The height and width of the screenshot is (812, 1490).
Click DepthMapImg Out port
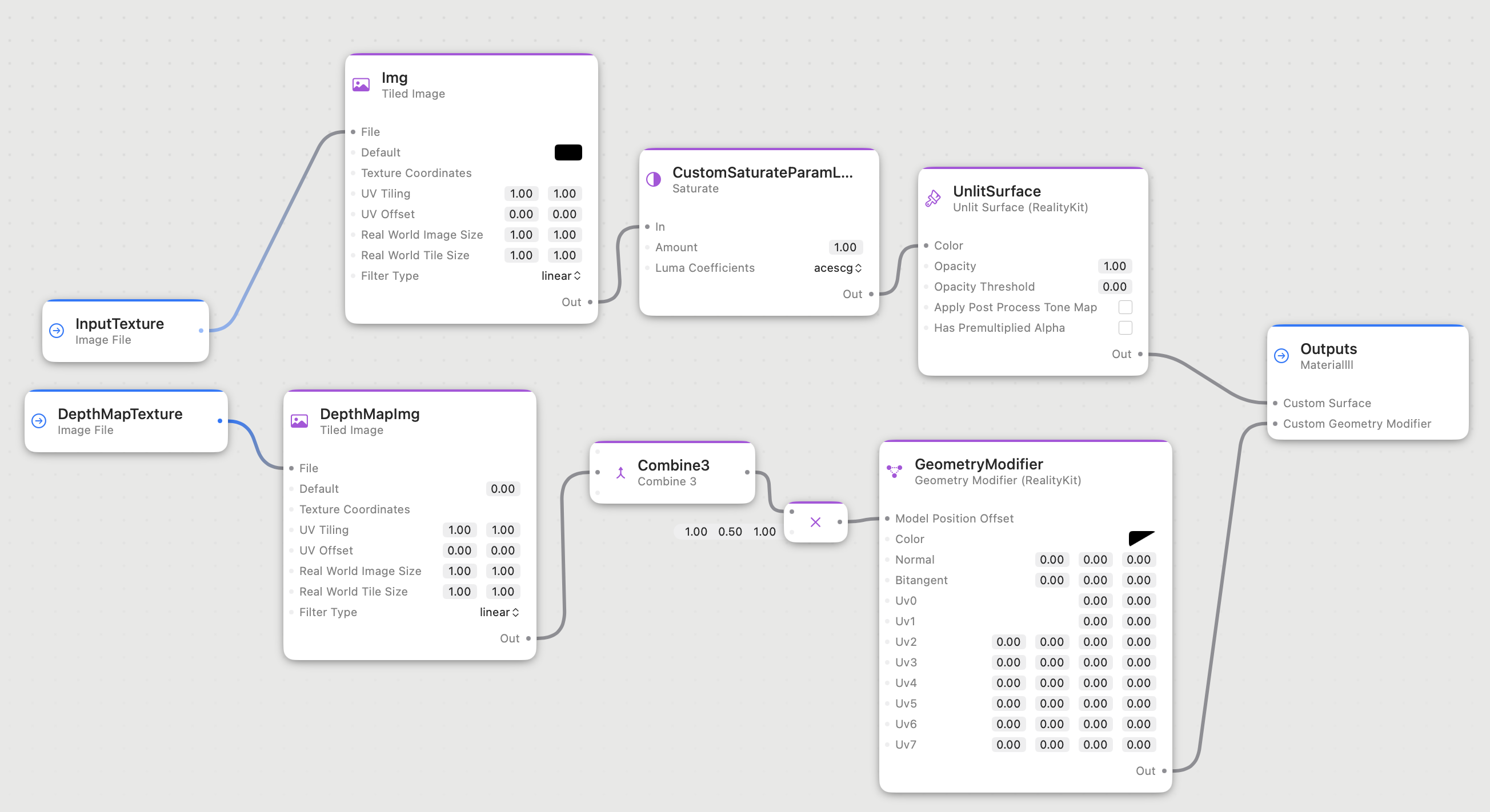[528, 638]
